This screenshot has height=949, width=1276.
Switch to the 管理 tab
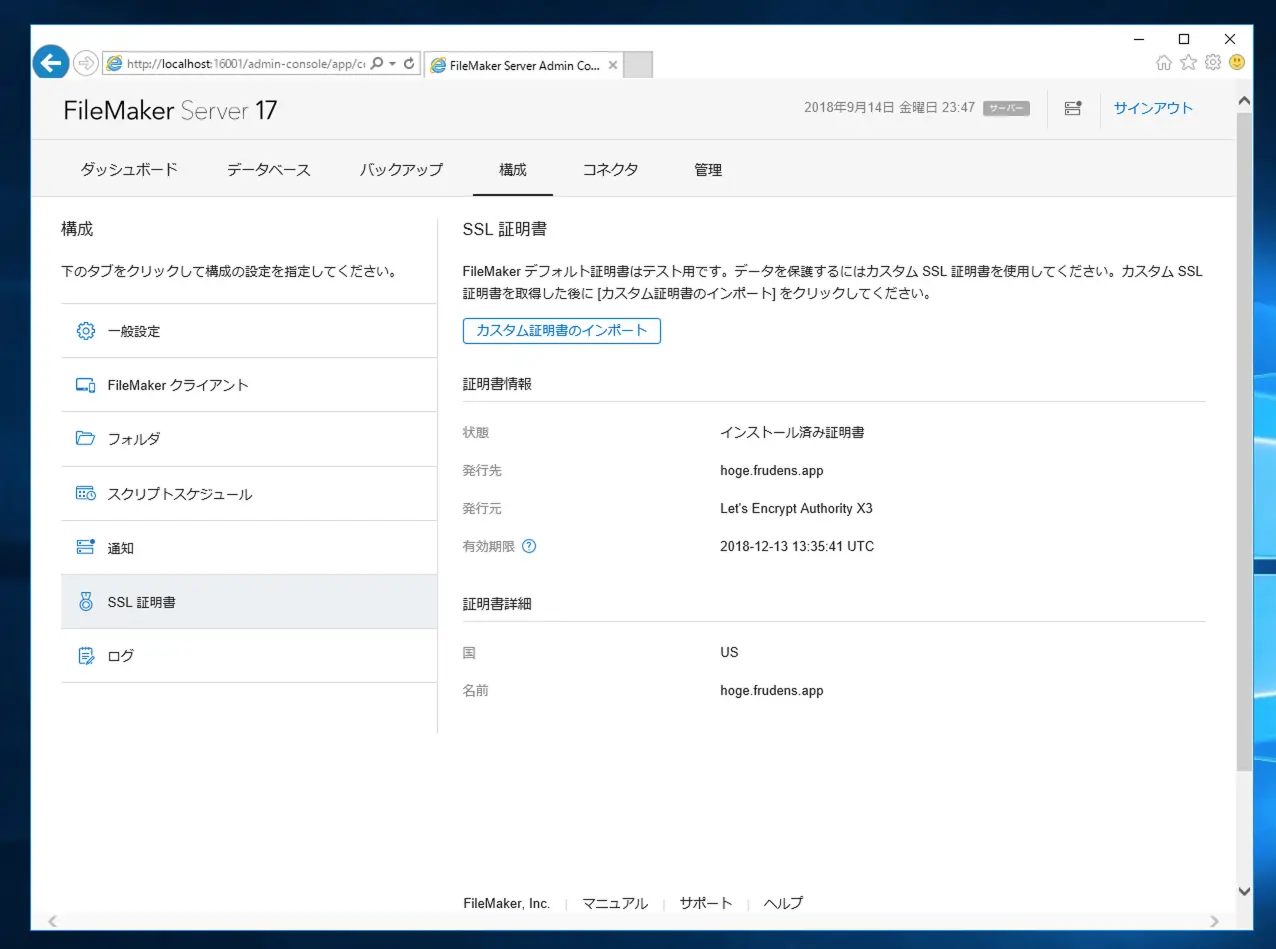tap(708, 169)
